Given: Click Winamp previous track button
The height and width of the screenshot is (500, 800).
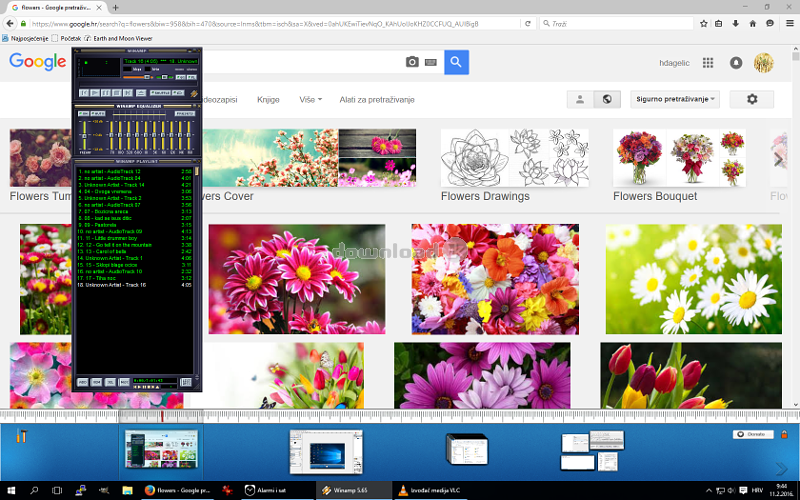Looking at the screenshot, I should [x=84, y=93].
